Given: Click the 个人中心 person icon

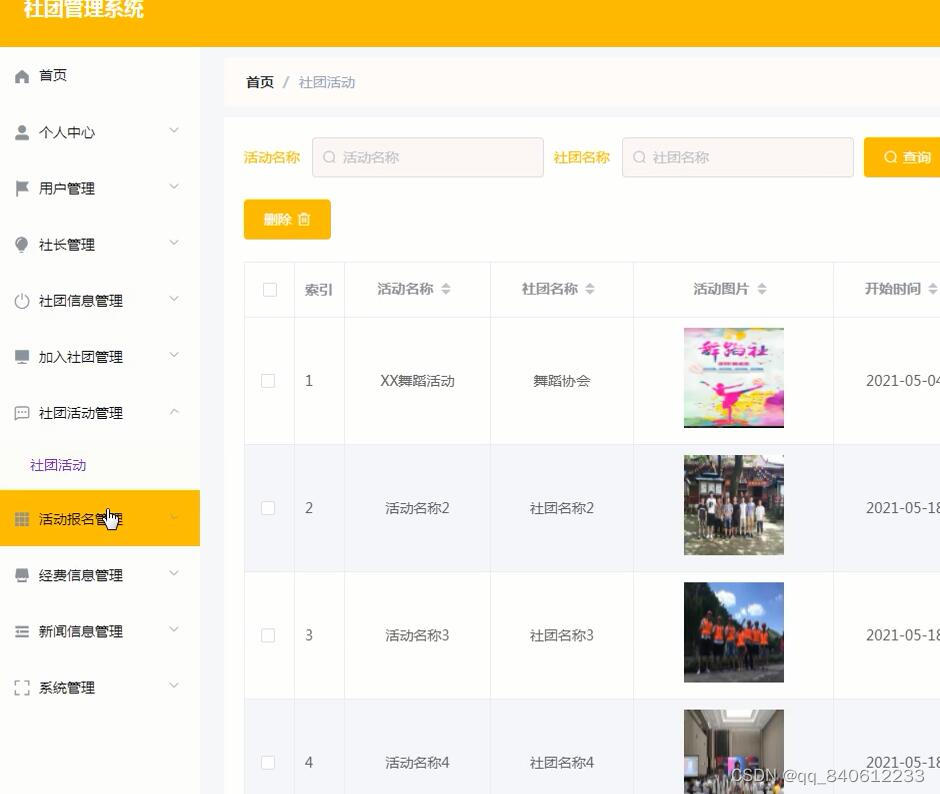Looking at the screenshot, I should point(24,131).
